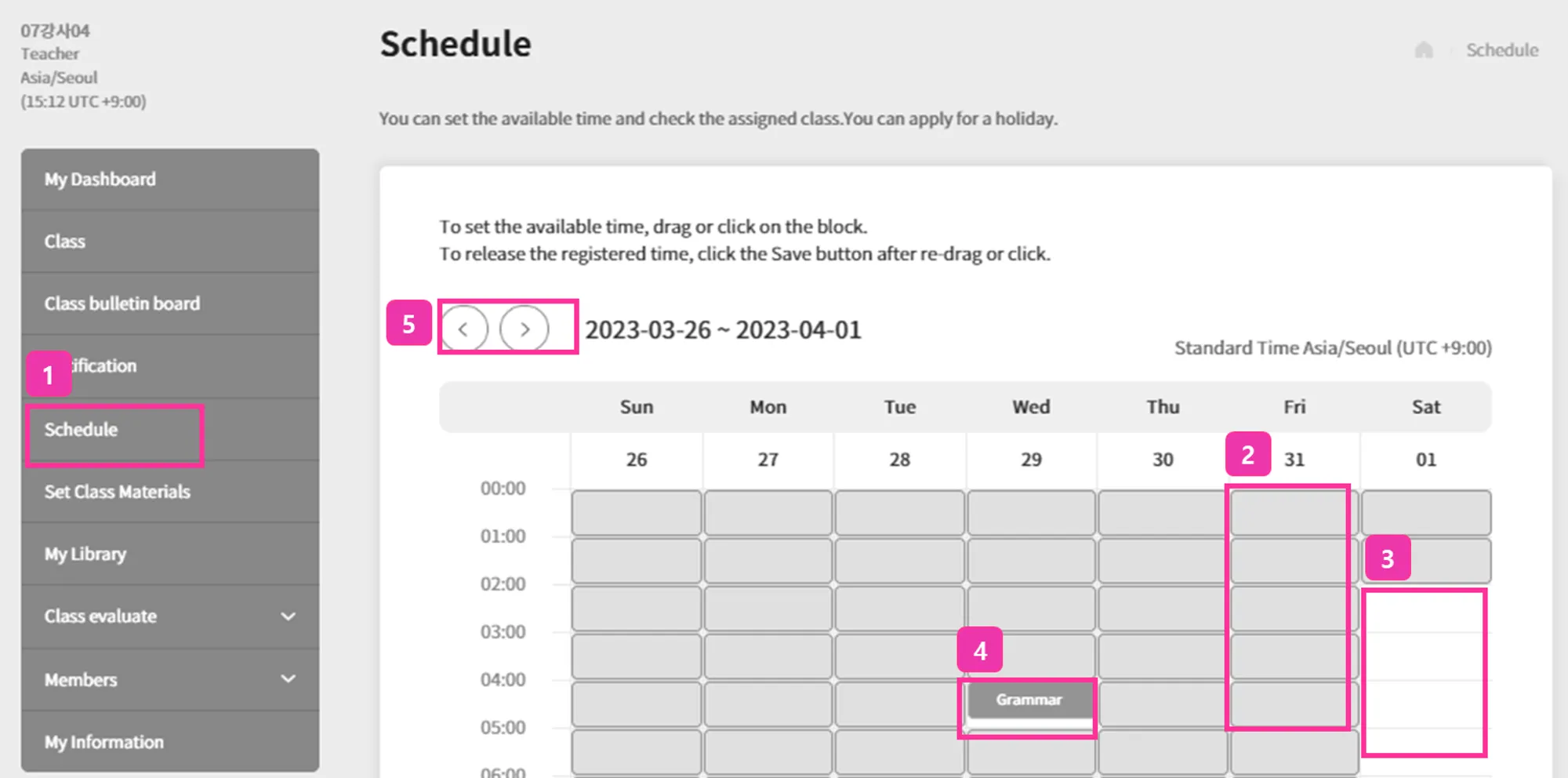
Task: Toggle Sunday 26 00:00 time block
Action: (636, 513)
